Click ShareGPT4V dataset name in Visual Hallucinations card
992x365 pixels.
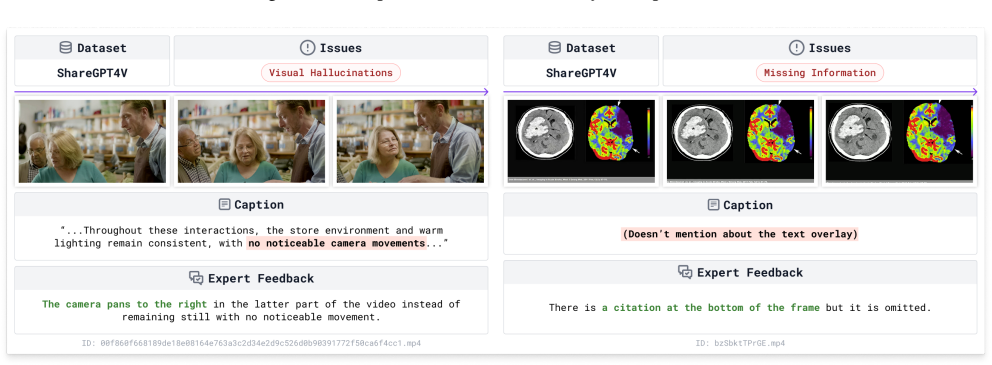(x=92, y=73)
